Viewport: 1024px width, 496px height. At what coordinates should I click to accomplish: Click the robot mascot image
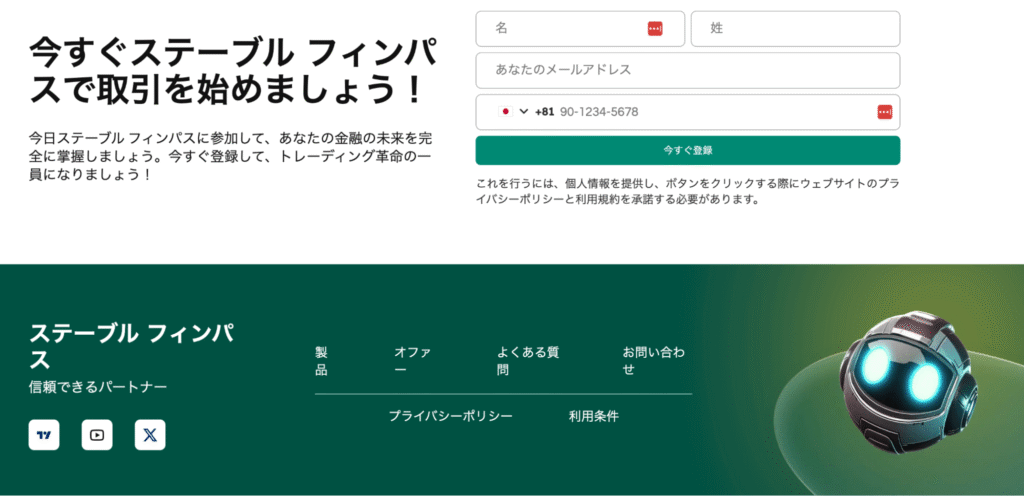[907, 381]
